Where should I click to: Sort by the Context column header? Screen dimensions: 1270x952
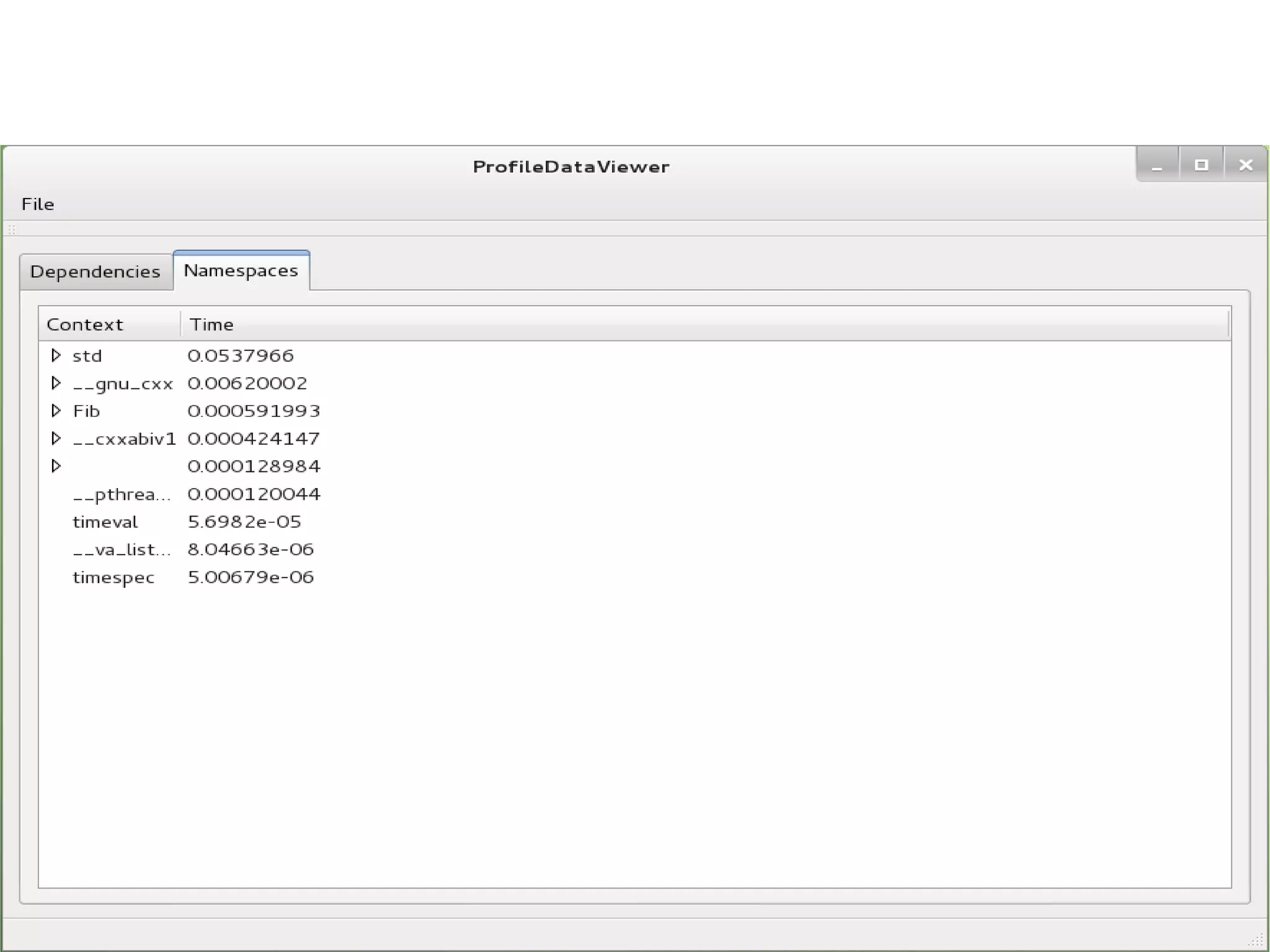pos(85,324)
